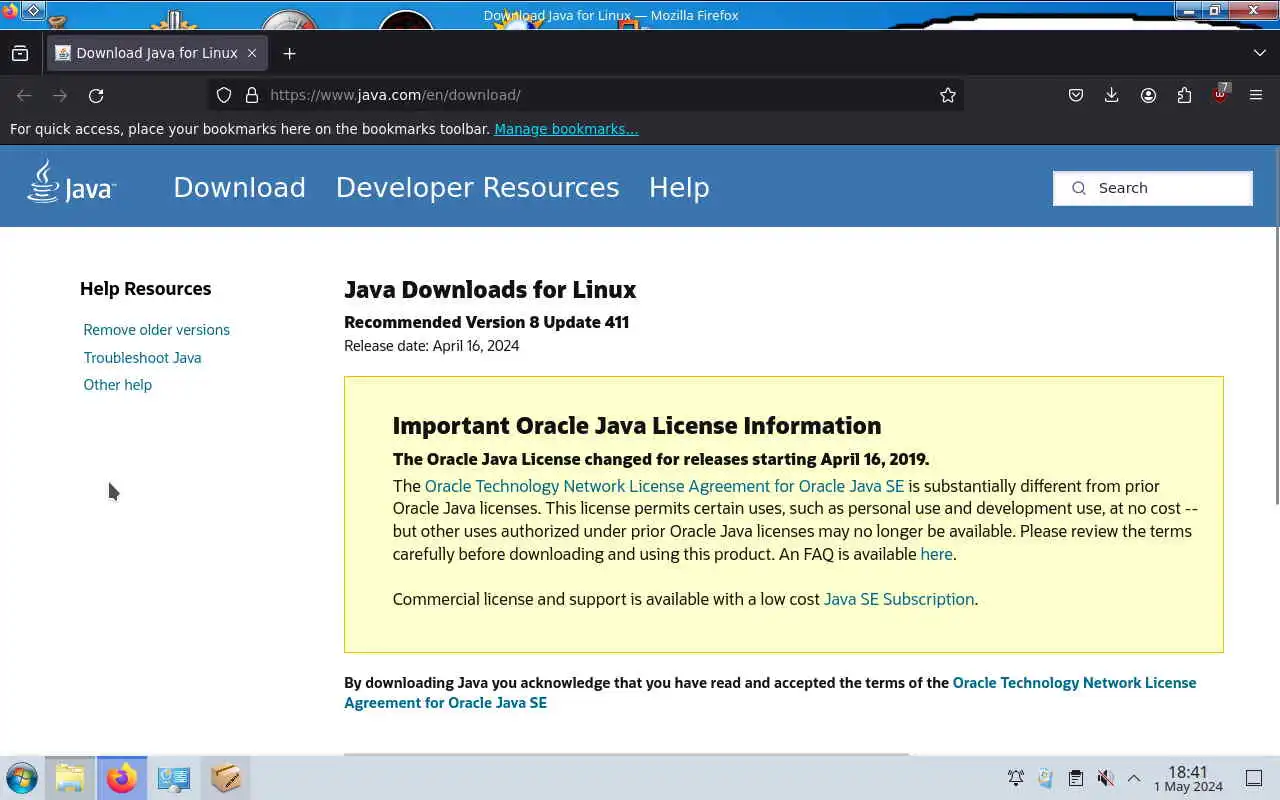Click the tracking protection shield icon
This screenshot has width=1280, height=800.
click(x=224, y=95)
